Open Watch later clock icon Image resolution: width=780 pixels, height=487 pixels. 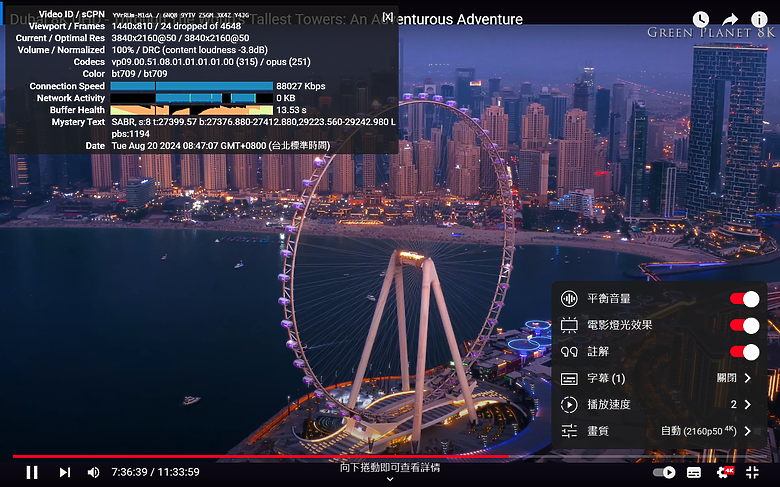[700, 19]
